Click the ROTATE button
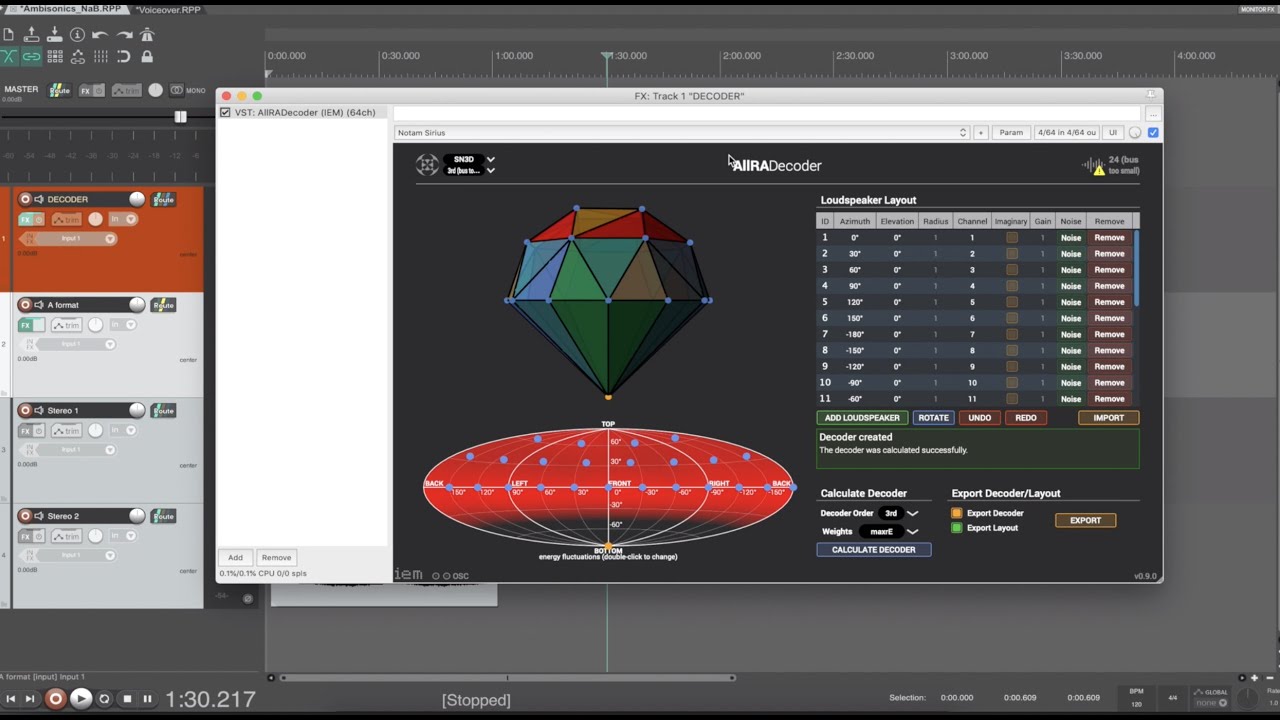 pyautogui.click(x=933, y=418)
